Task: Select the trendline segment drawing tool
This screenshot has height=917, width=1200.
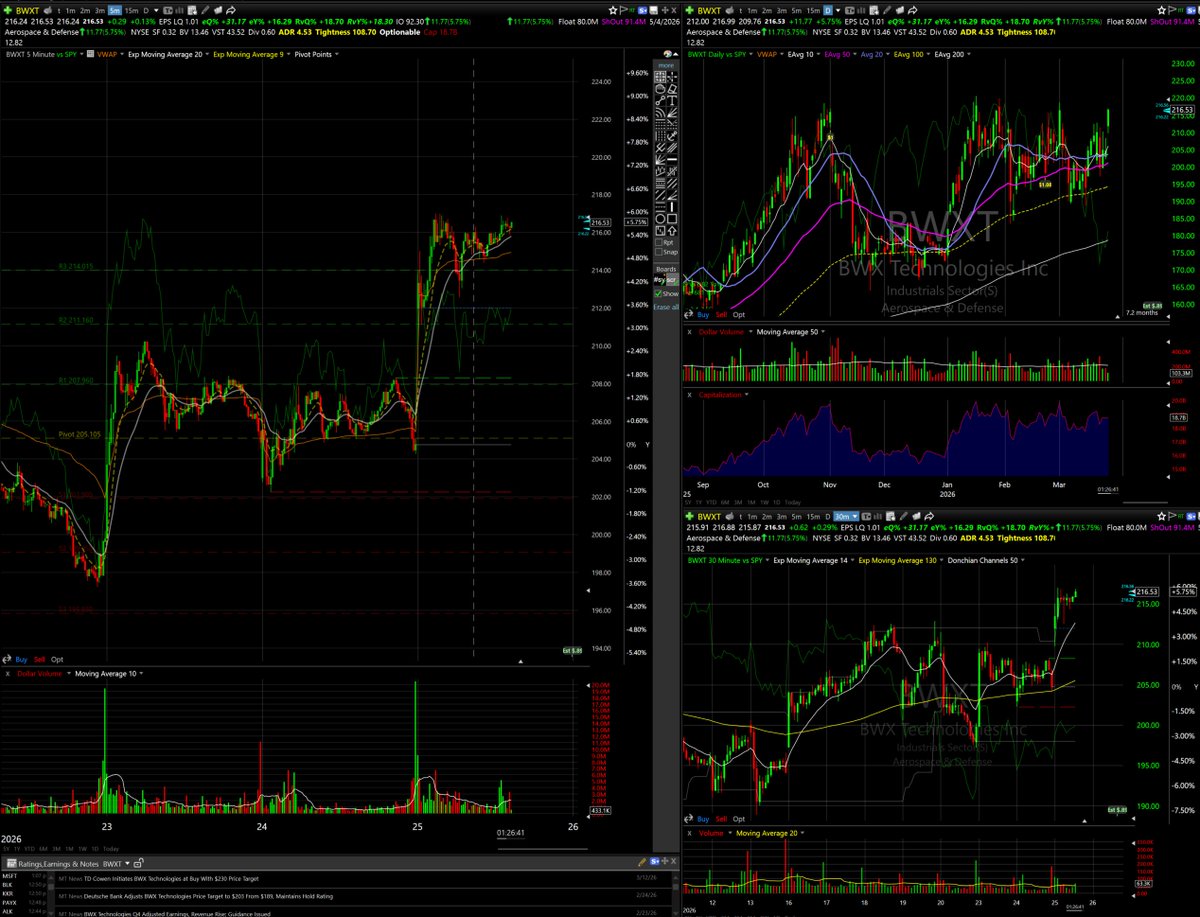Action: click(660, 100)
